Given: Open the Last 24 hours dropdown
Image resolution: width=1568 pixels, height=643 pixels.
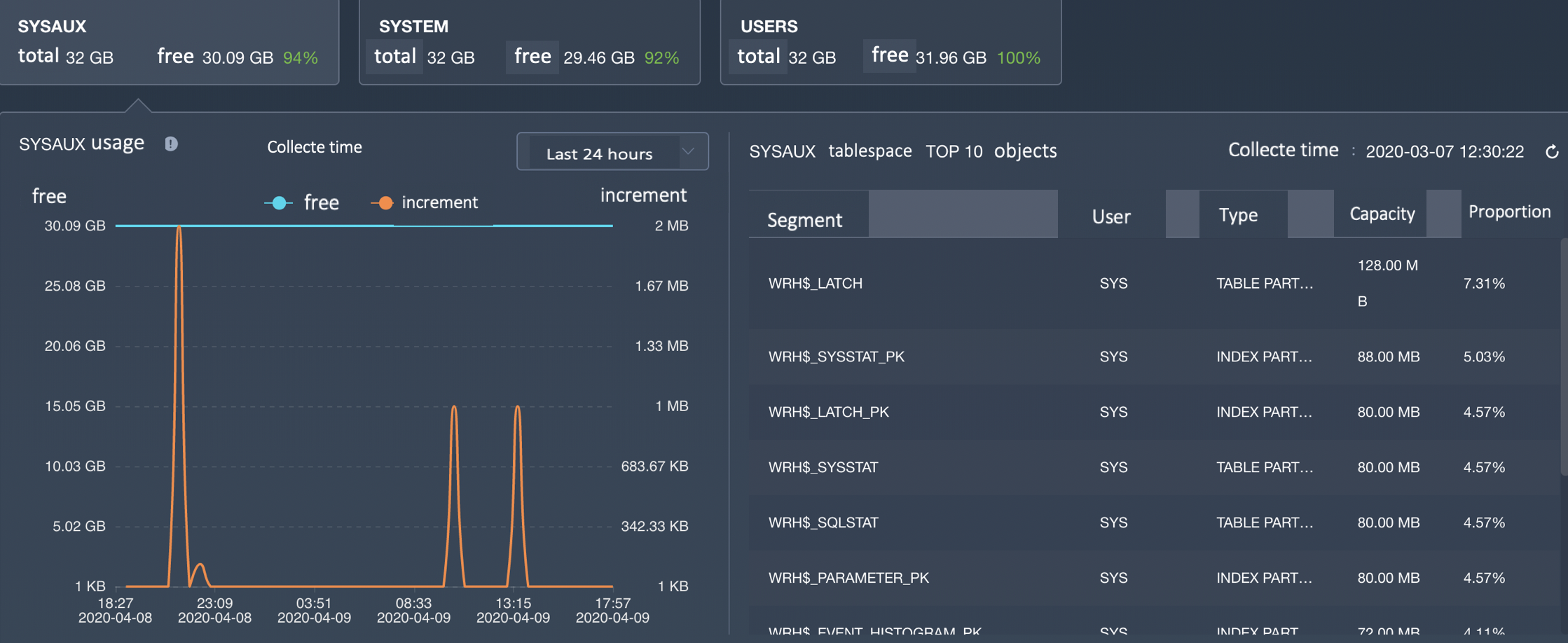Looking at the screenshot, I should pyautogui.click(x=599, y=153).
